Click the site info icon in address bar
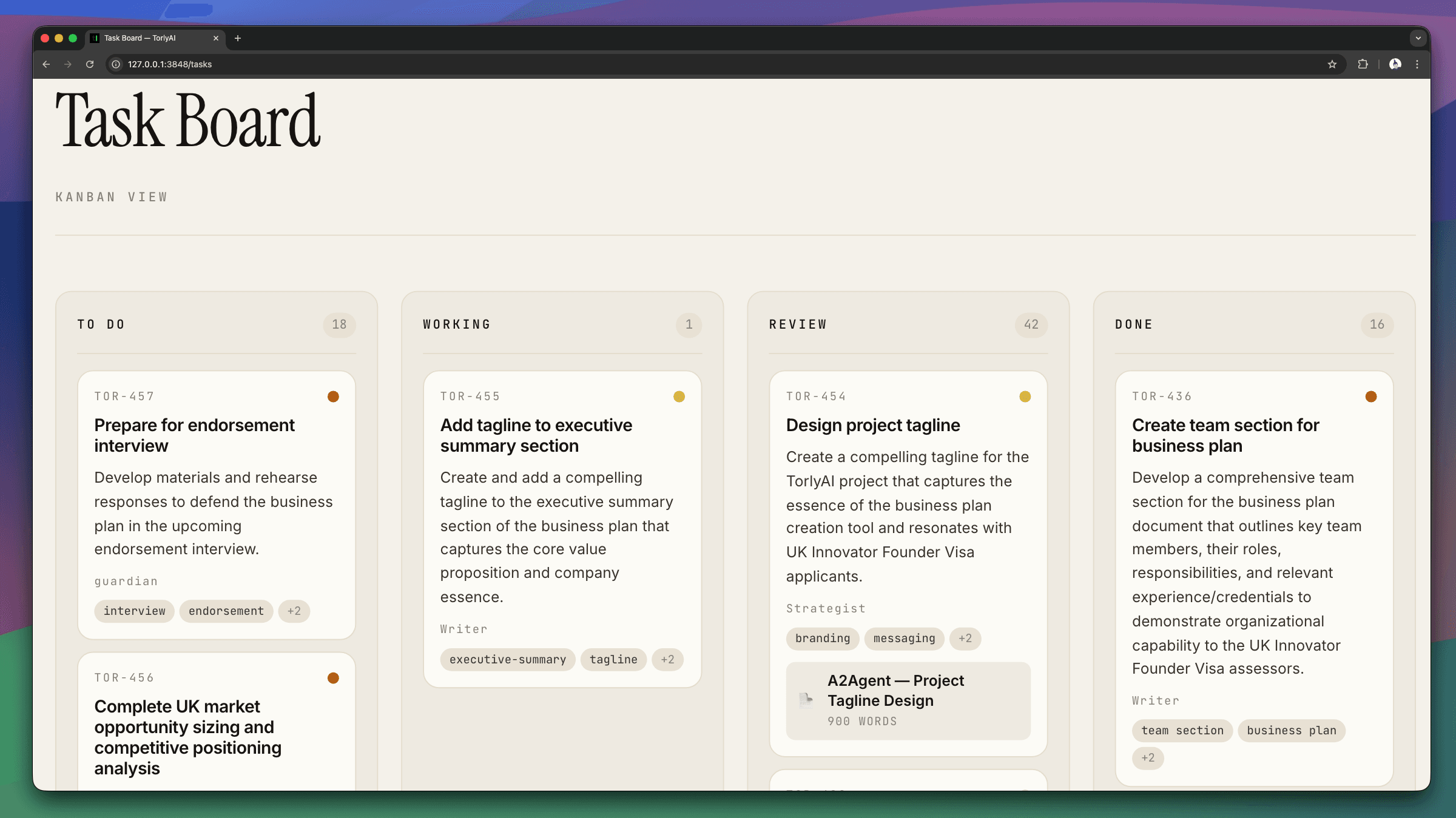Viewport: 1456px width, 818px height. [x=115, y=64]
